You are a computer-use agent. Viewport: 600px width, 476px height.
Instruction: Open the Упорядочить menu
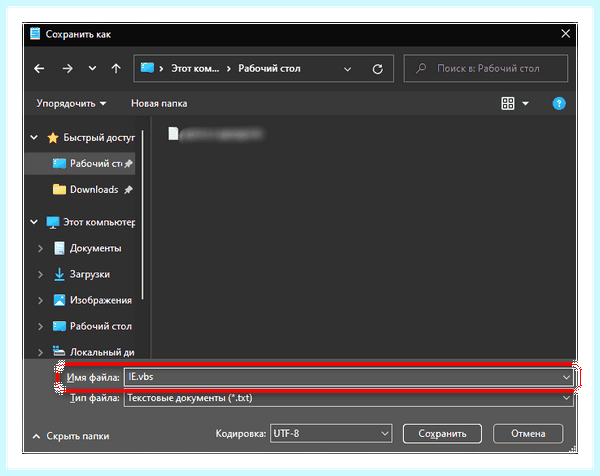point(71,104)
